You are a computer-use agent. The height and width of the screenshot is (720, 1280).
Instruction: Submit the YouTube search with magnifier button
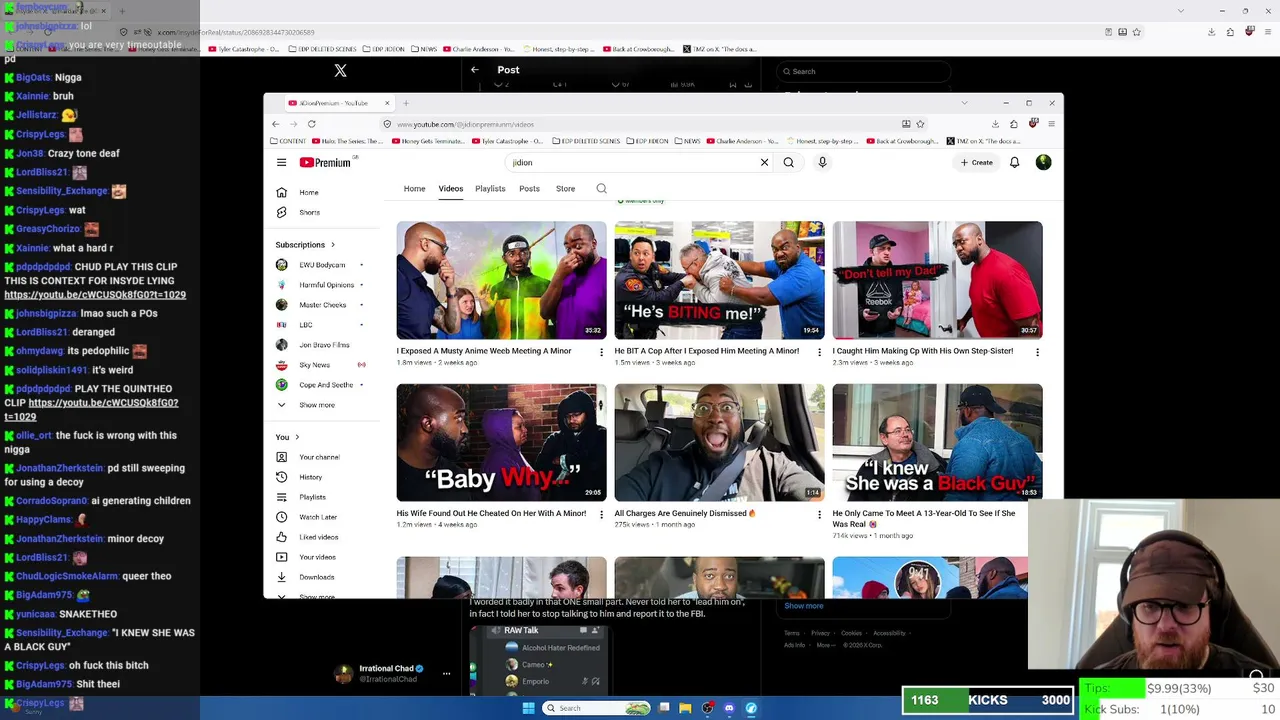(x=789, y=162)
